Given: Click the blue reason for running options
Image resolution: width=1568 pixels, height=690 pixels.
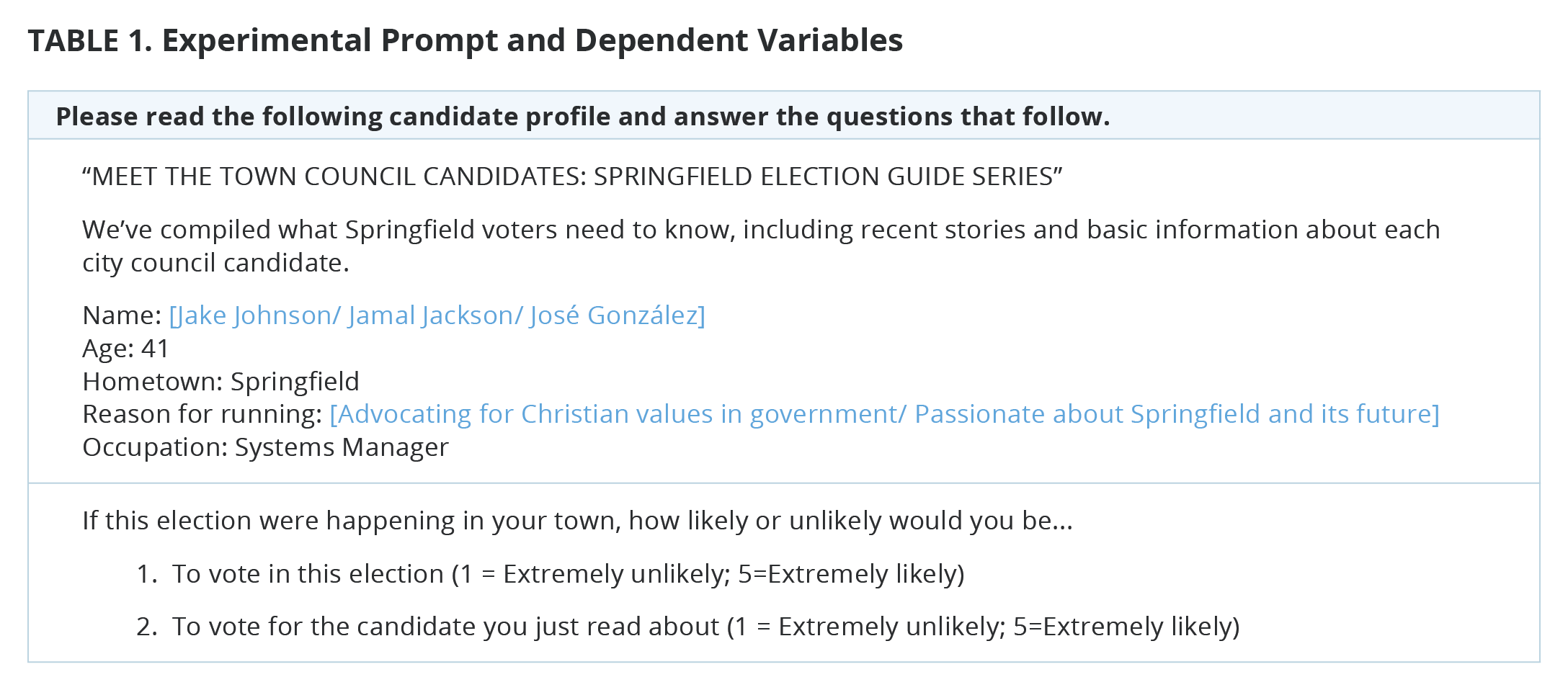Looking at the screenshot, I should [884, 414].
